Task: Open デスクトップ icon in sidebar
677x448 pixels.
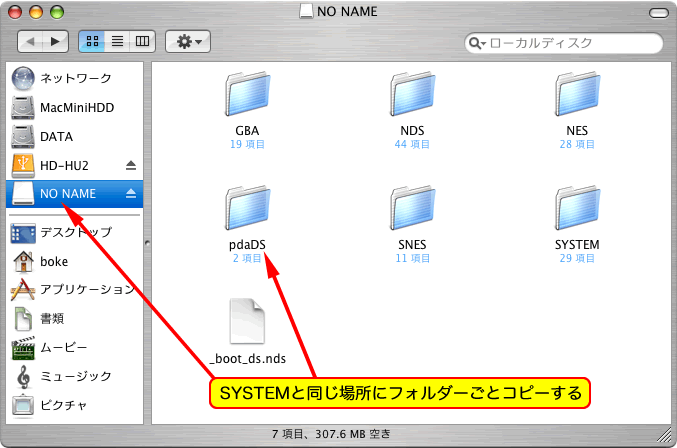Action: 23,233
